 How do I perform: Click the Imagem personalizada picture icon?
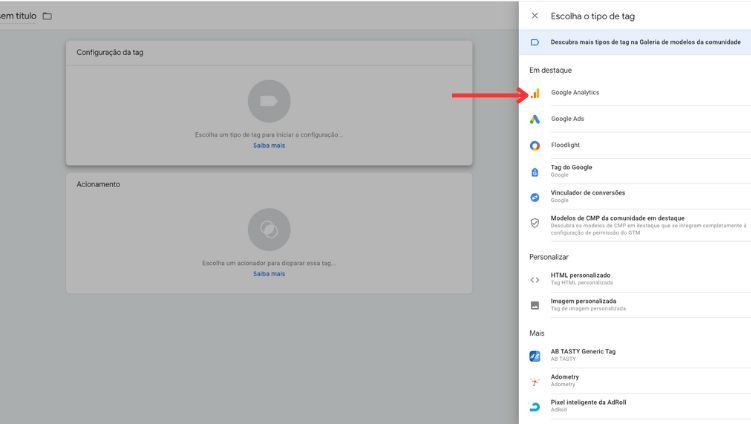[x=535, y=305]
